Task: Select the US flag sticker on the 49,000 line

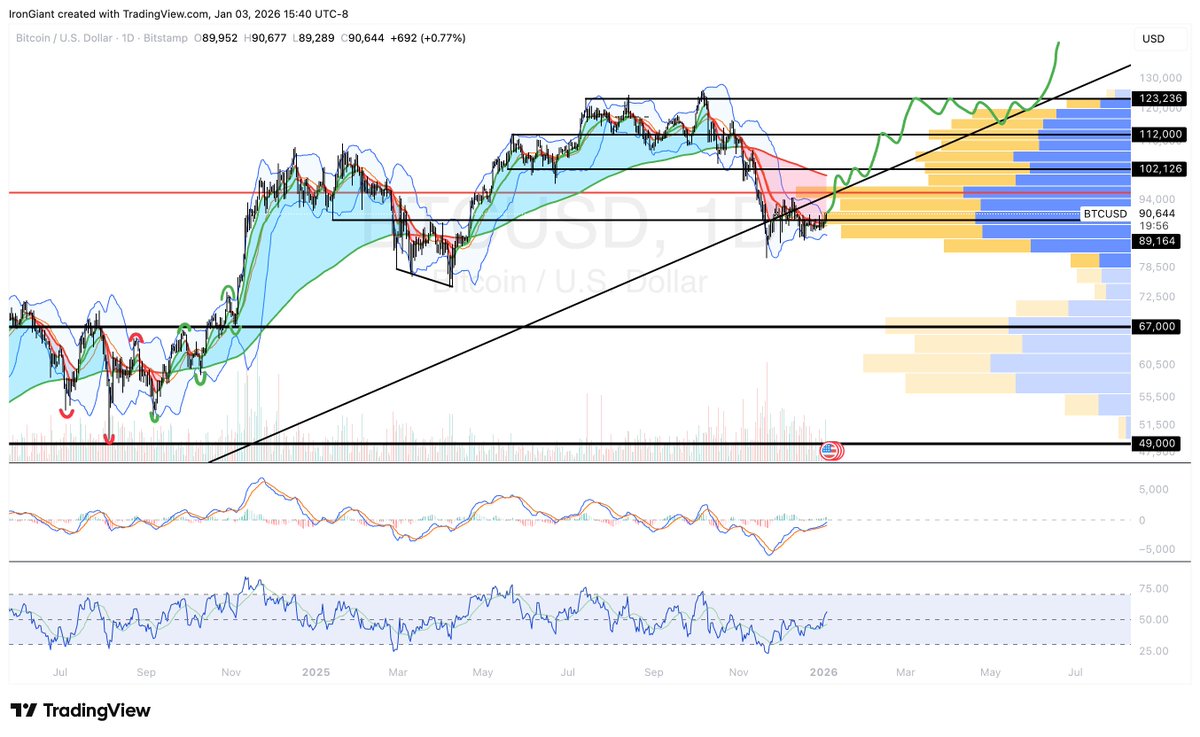Action: (x=828, y=451)
